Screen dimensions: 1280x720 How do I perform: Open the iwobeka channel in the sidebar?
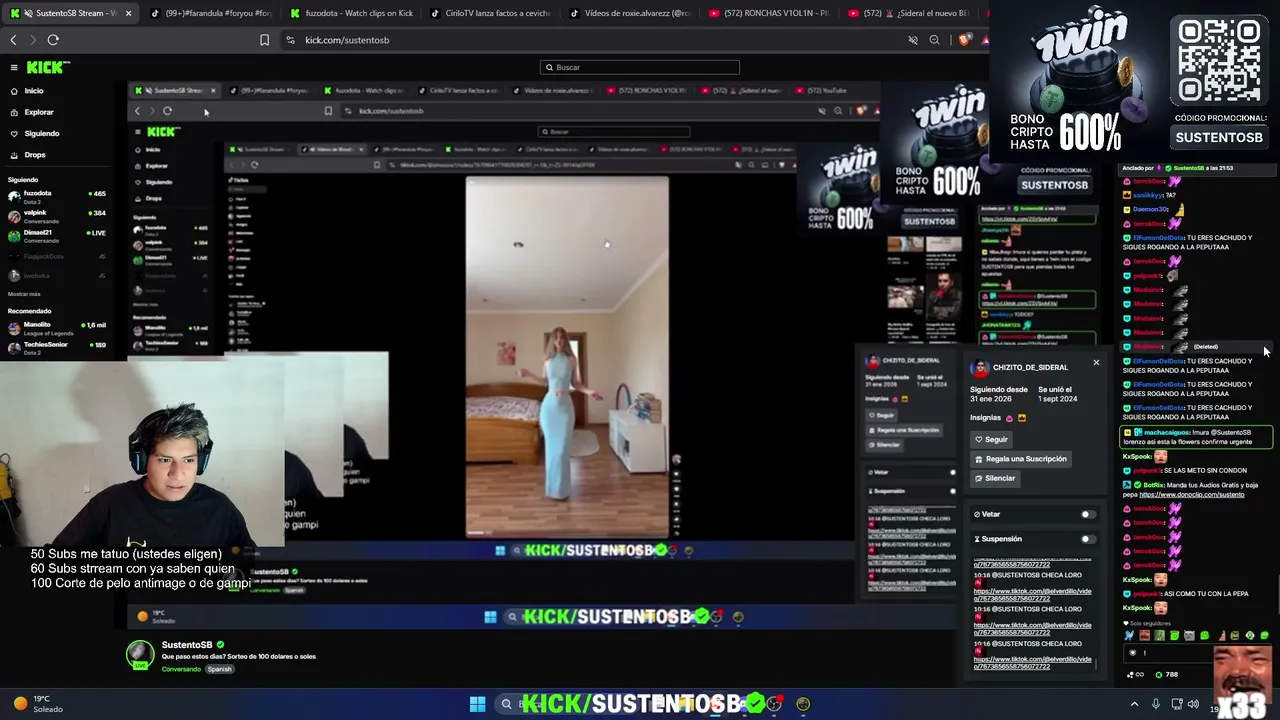[x=56, y=274]
